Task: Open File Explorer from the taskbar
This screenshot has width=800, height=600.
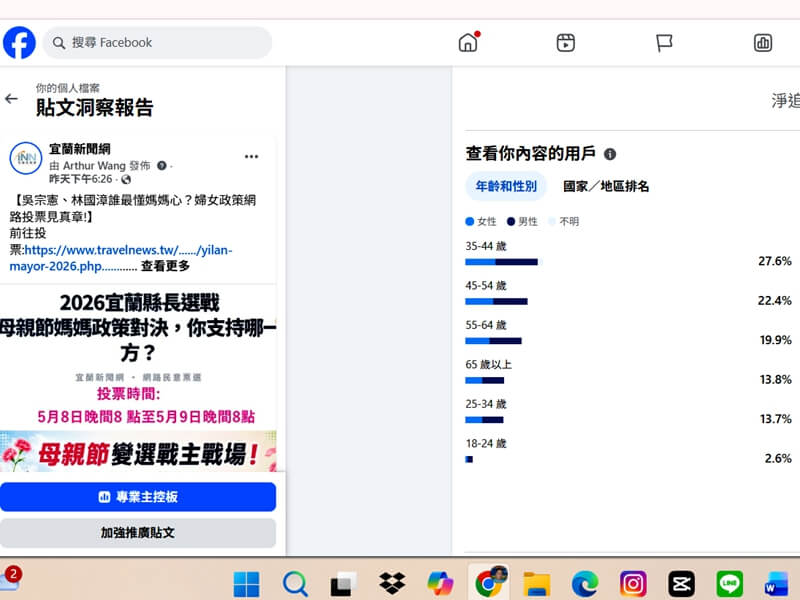Action: click(x=537, y=584)
